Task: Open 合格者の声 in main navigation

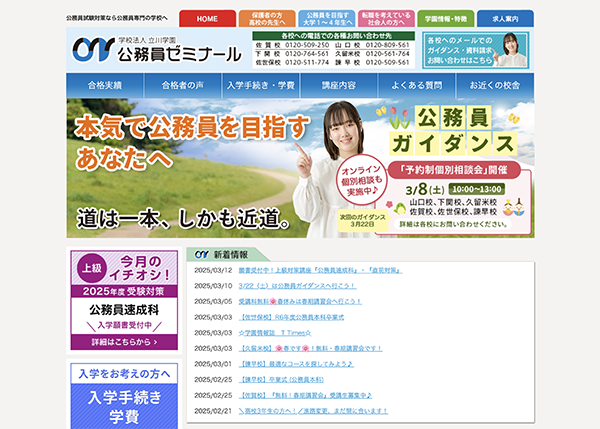Action: pyautogui.click(x=183, y=85)
